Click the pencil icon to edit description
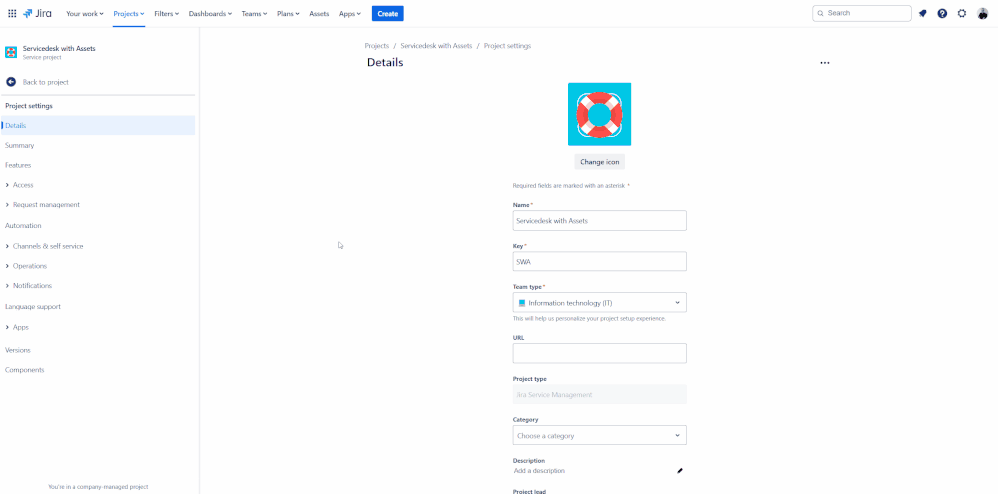The image size is (998, 494). coord(679,471)
